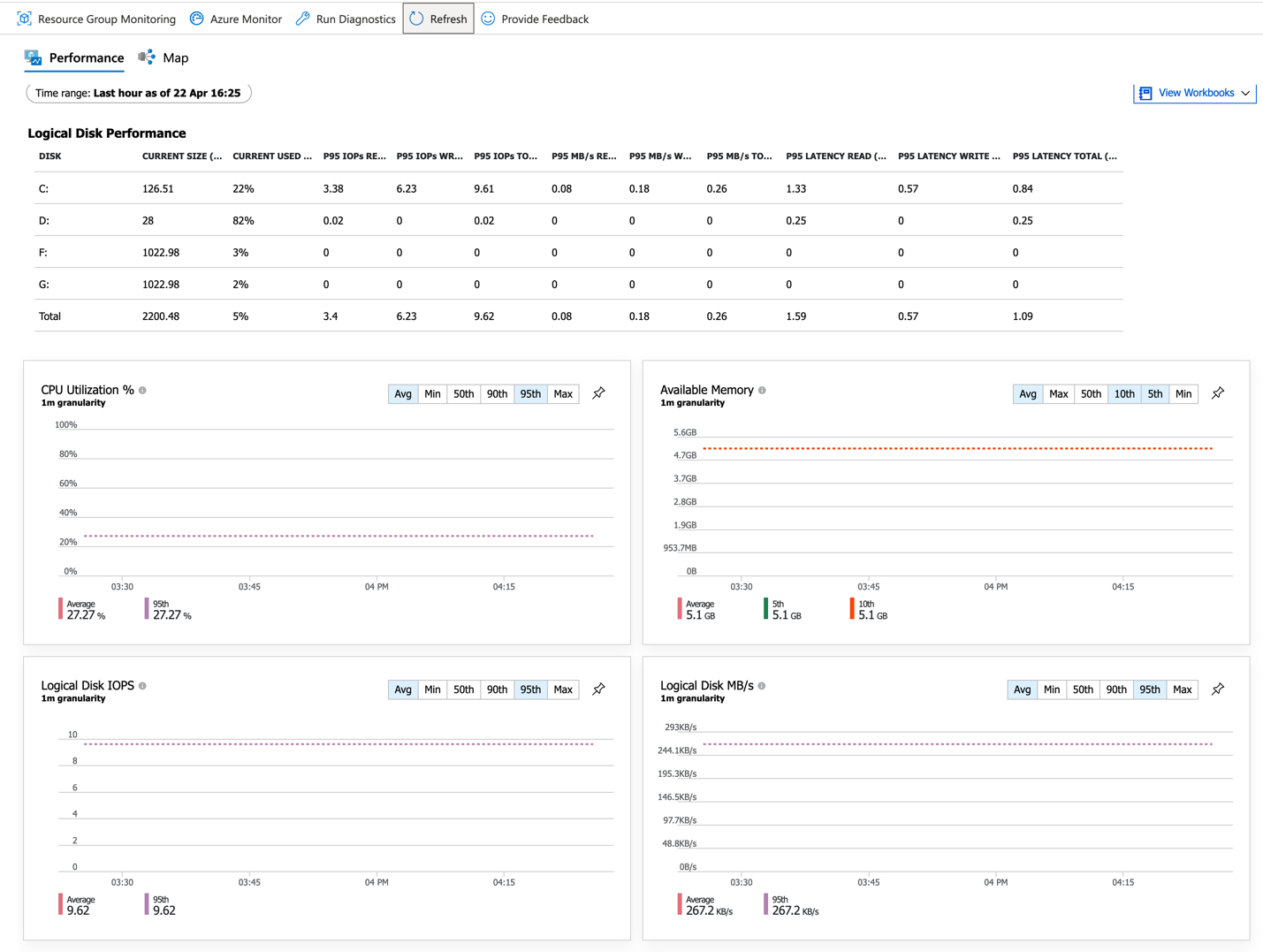
Task: Open the View Workbooks dropdown
Action: [1195, 93]
